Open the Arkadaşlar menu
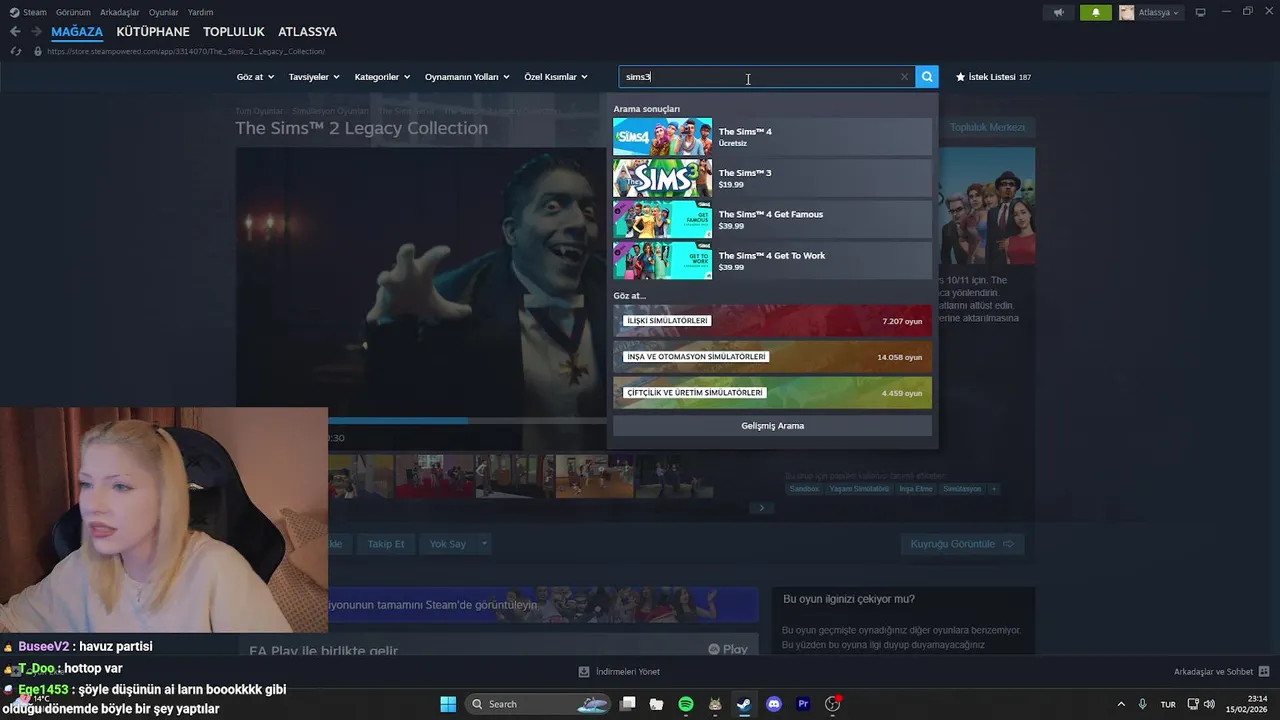Viewport: 1280px width, 720px height. pos(120,12)
